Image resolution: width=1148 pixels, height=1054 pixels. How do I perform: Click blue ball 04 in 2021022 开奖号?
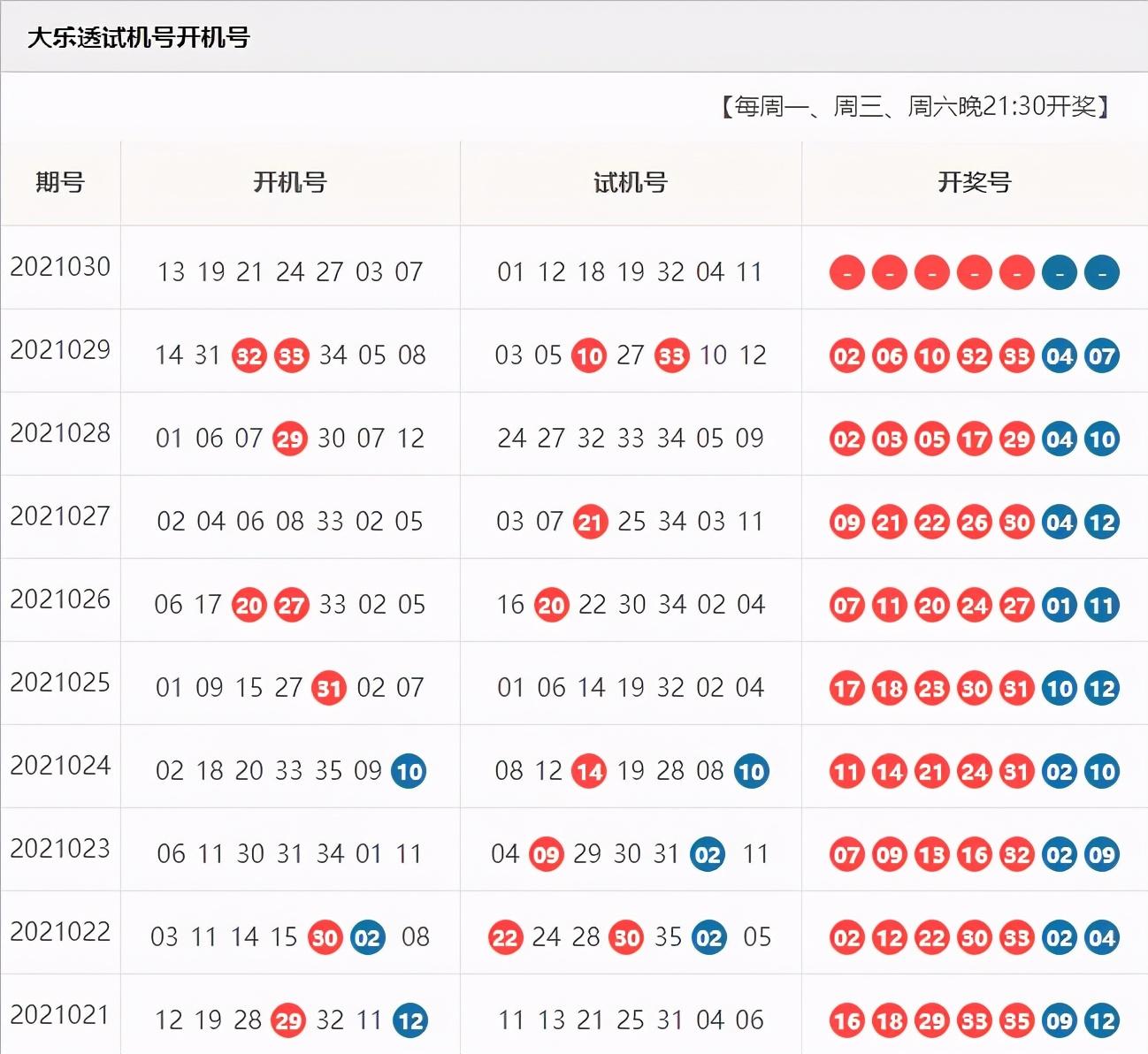tap(1102, 938)
